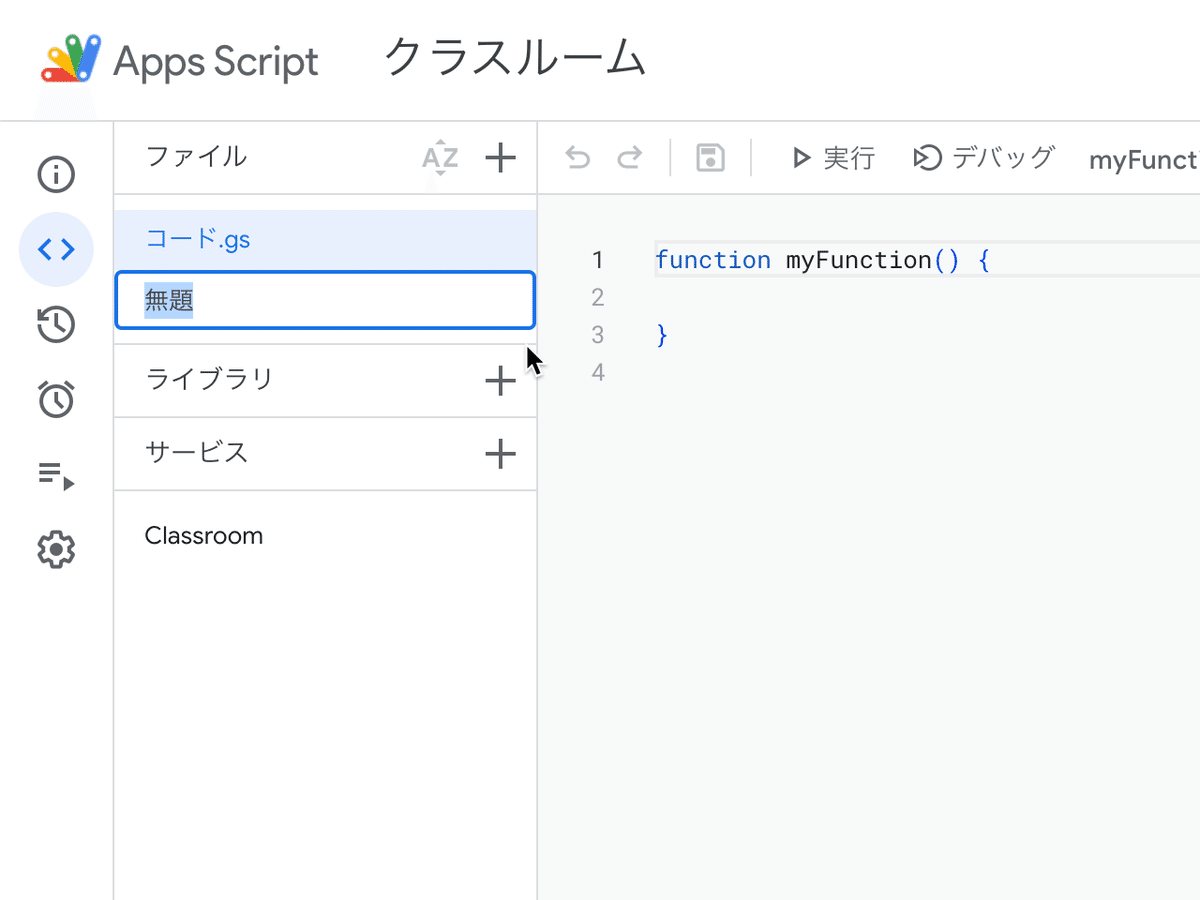Click the closing brace on line 3

coord(662,335)
